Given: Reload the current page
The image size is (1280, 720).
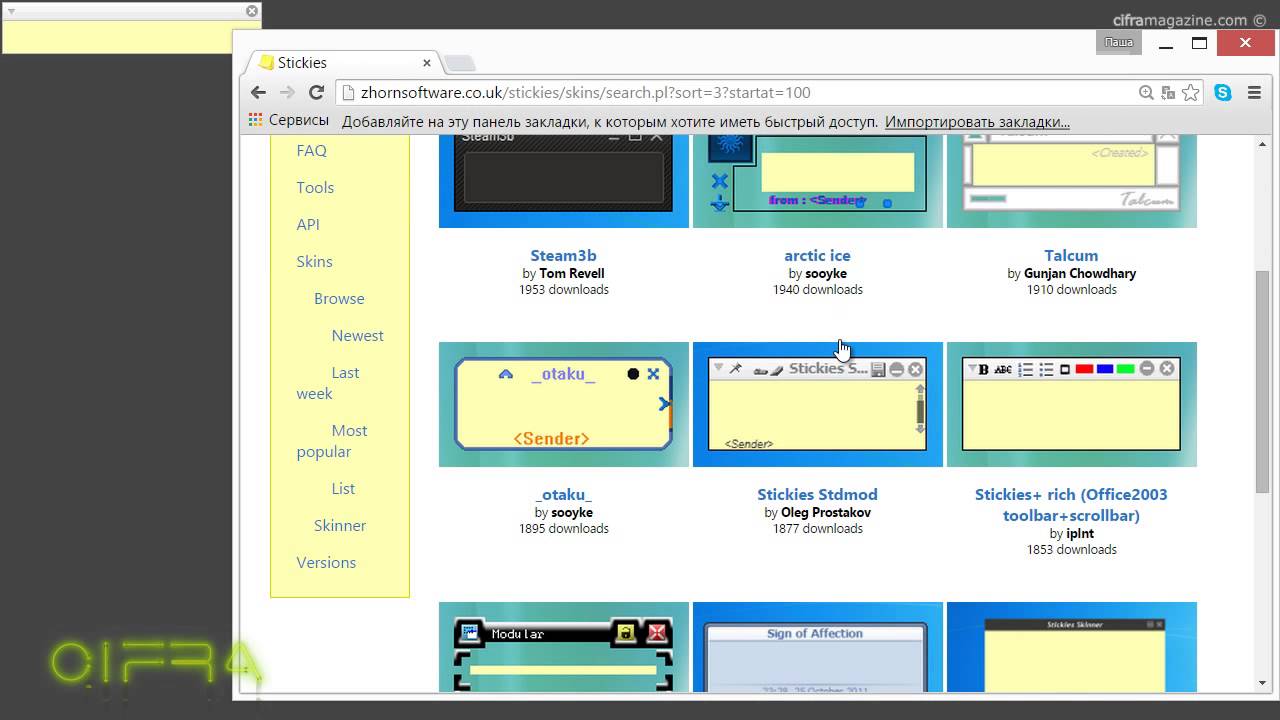Looking at the screenshot, I should [x=316, y=92].
